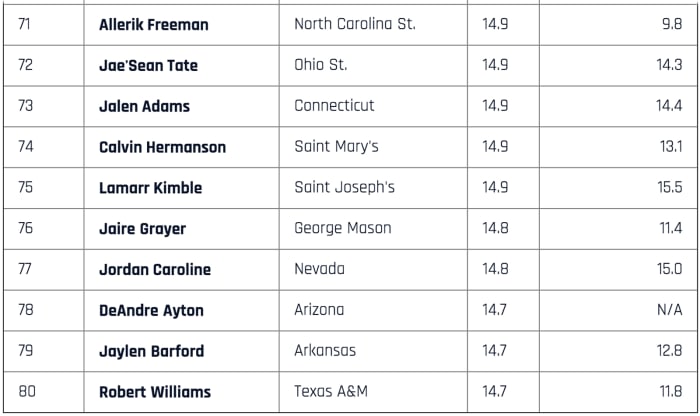Click the North Carolina St. school cell
700x416 pixels.
[355, 24]
